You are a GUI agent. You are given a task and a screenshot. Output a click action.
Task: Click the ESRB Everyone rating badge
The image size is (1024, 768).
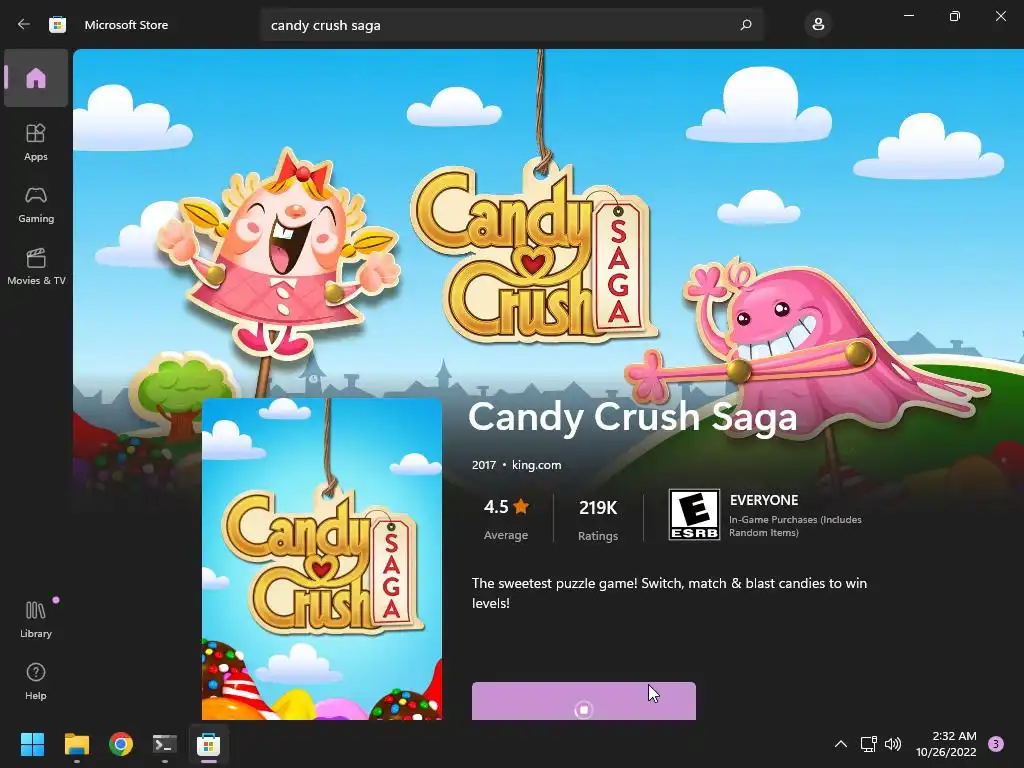pyautogui.click(x=694, y=515)
